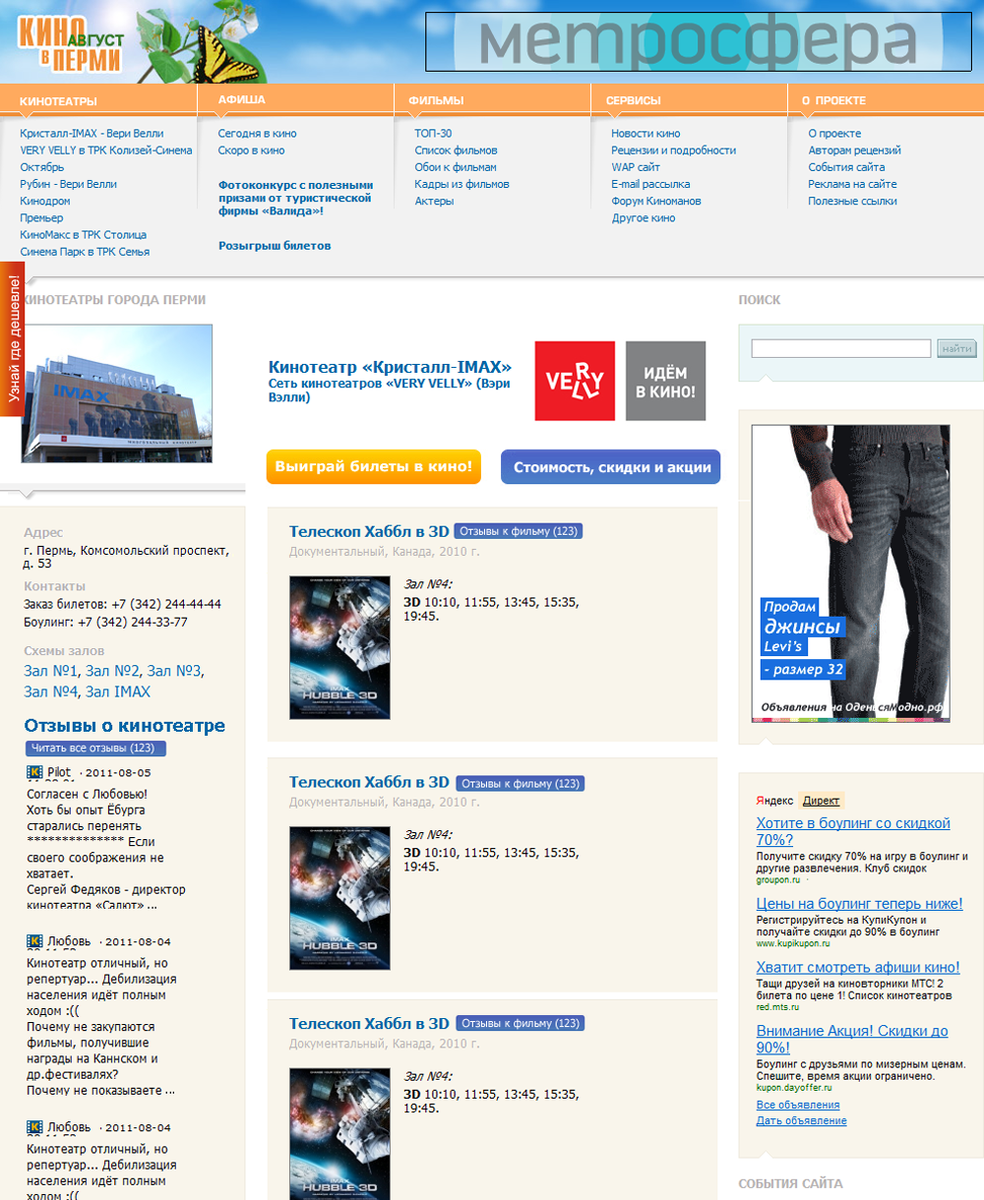Image resolution: width=984 pixels, height=1200 pixels.
Task: Open the Кинодром link
Action: [45, 201]
